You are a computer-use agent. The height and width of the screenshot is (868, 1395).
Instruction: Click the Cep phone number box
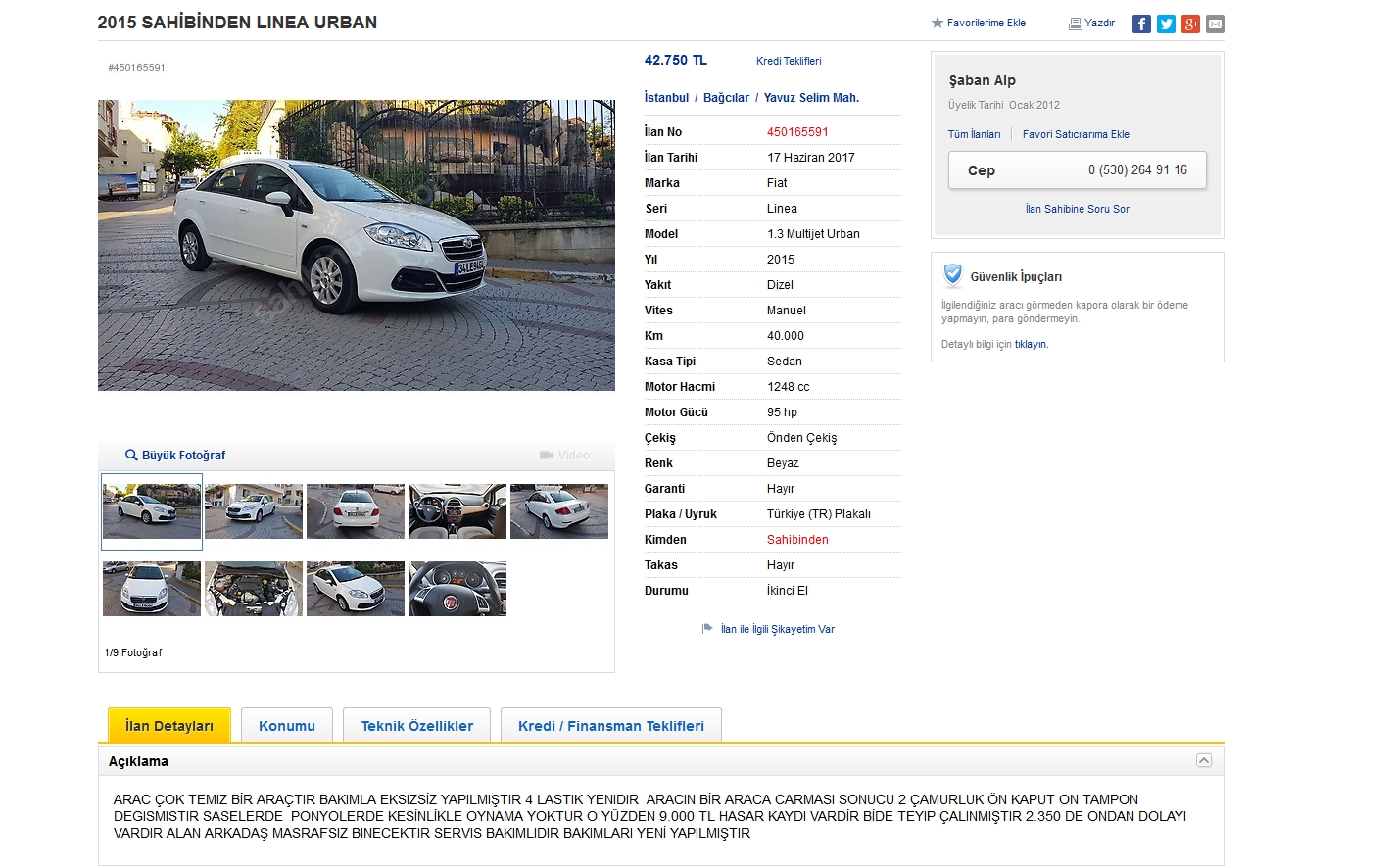click(x=1078, y=170)
